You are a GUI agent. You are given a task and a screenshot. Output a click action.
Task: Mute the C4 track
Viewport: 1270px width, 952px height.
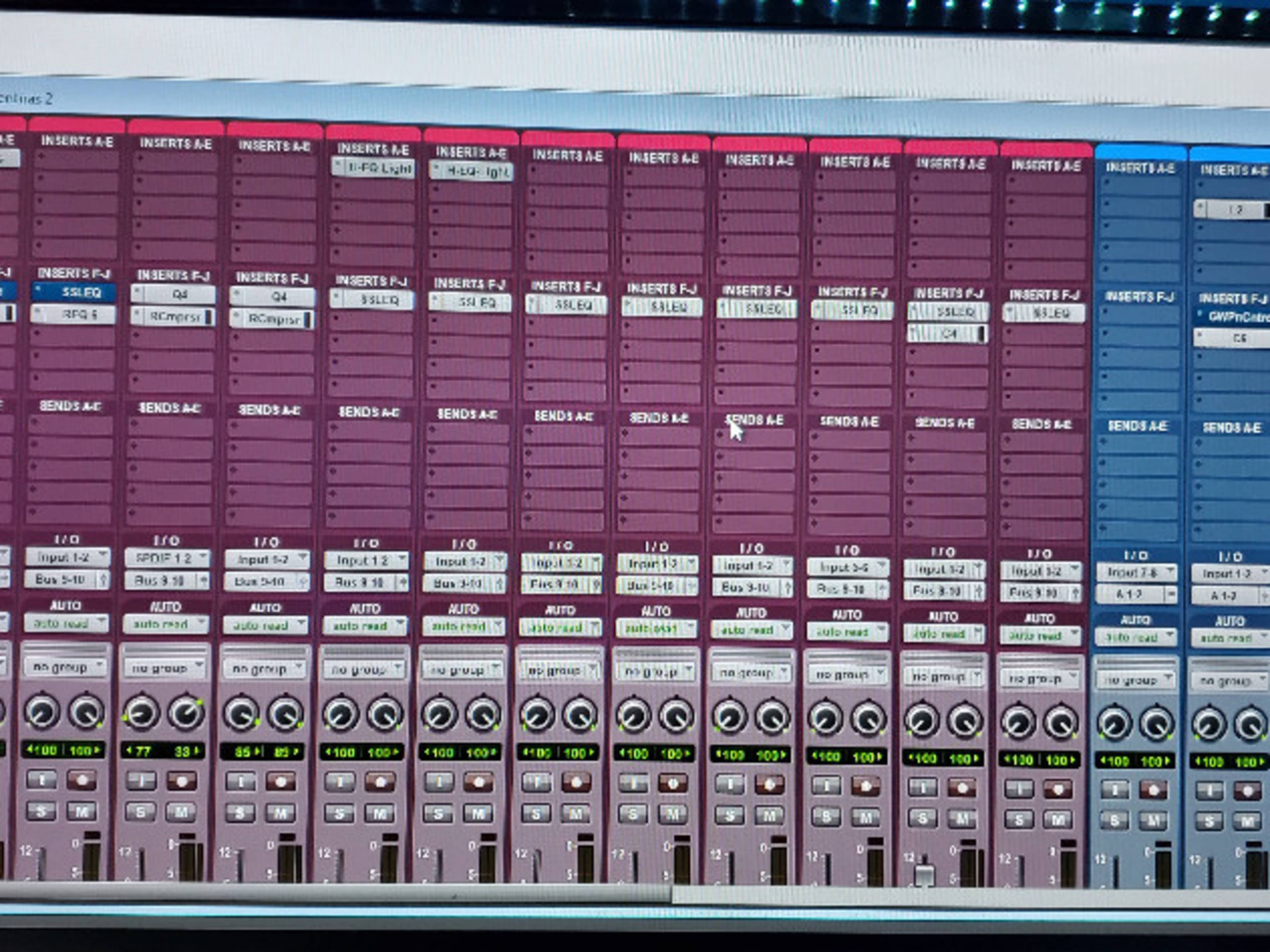[962, 819]
